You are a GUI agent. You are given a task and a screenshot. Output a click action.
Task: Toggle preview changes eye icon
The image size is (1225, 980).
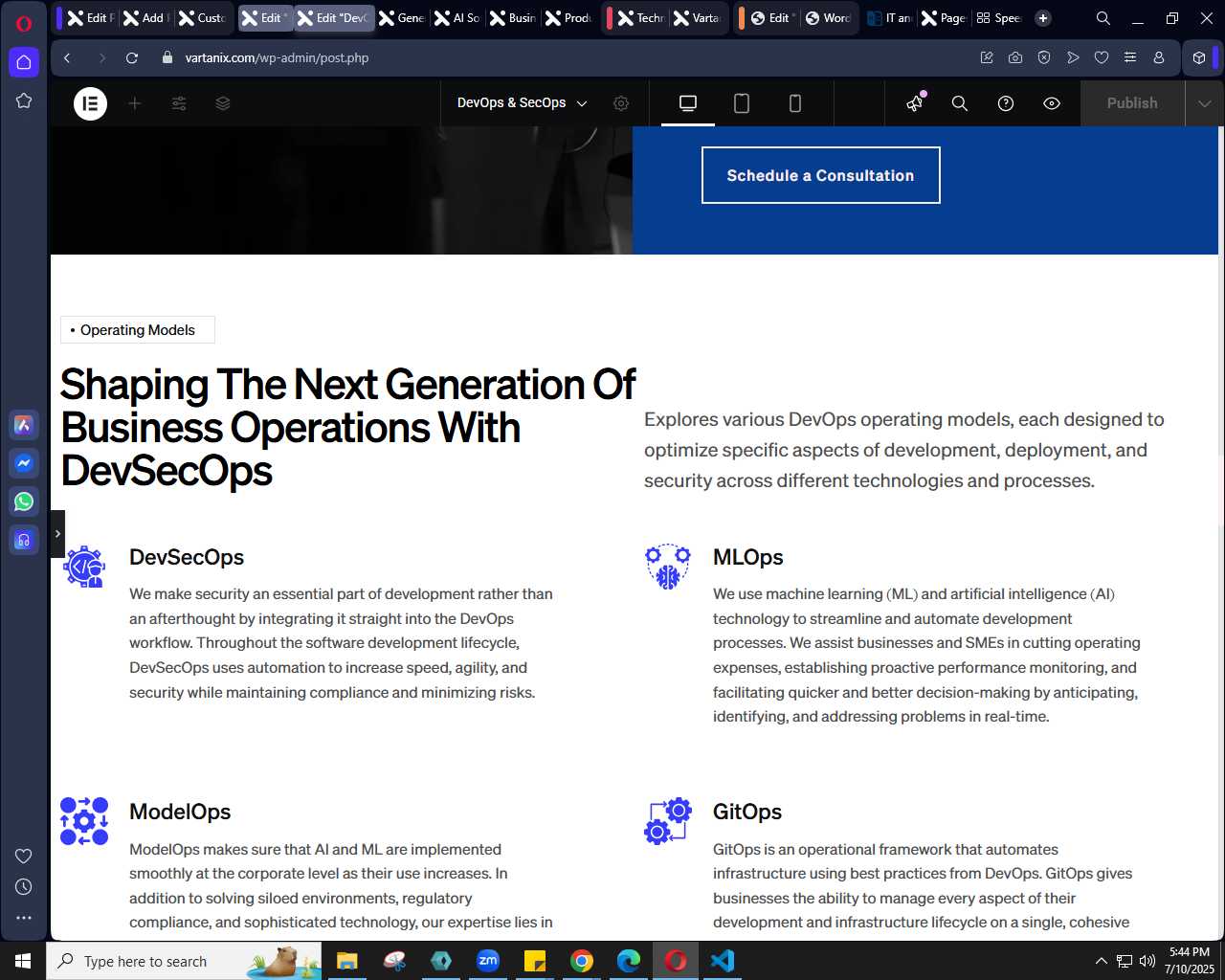[x=1052, y=103]
